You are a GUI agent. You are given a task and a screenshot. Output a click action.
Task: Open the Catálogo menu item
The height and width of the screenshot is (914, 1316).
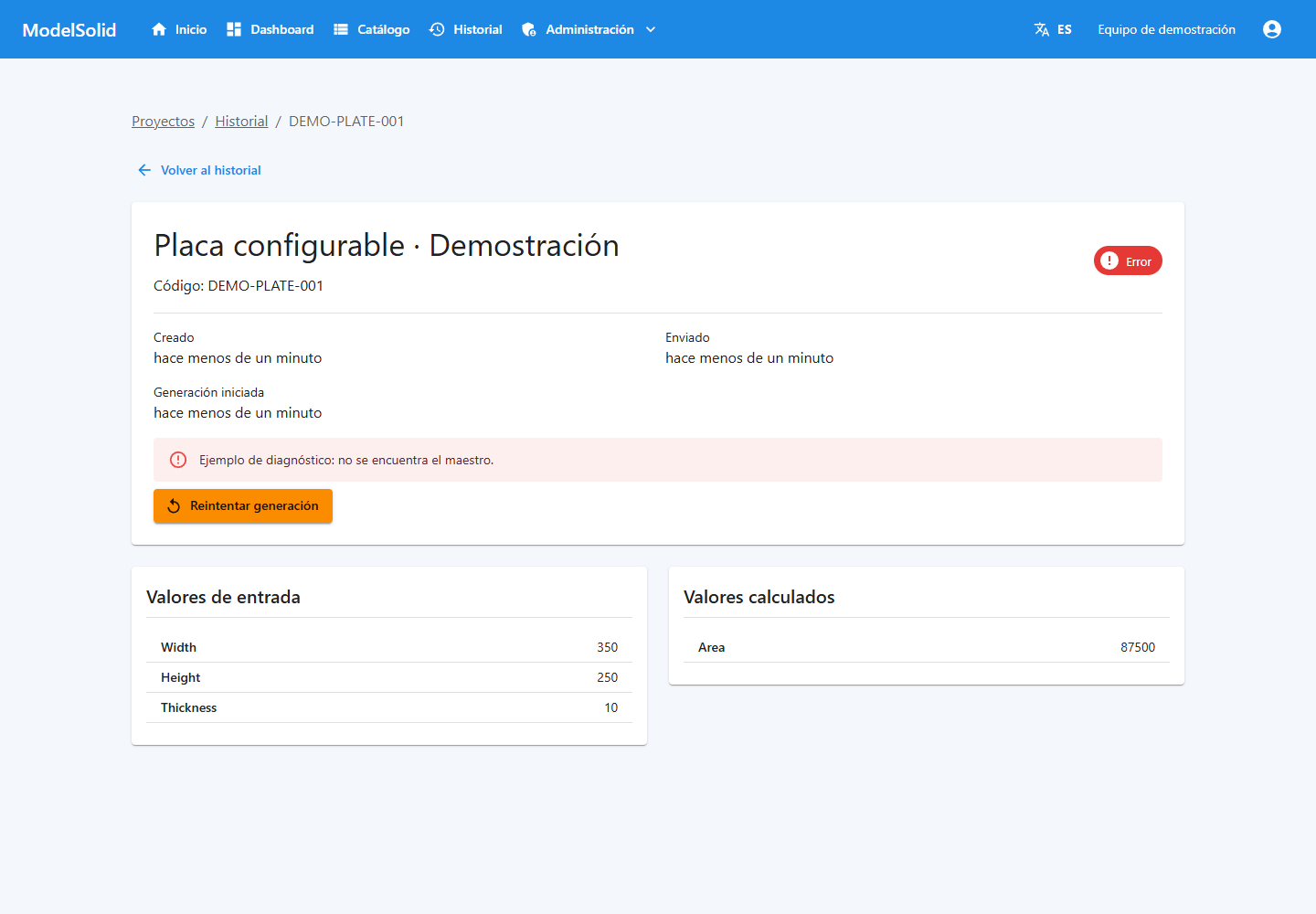tap(371, 29)
